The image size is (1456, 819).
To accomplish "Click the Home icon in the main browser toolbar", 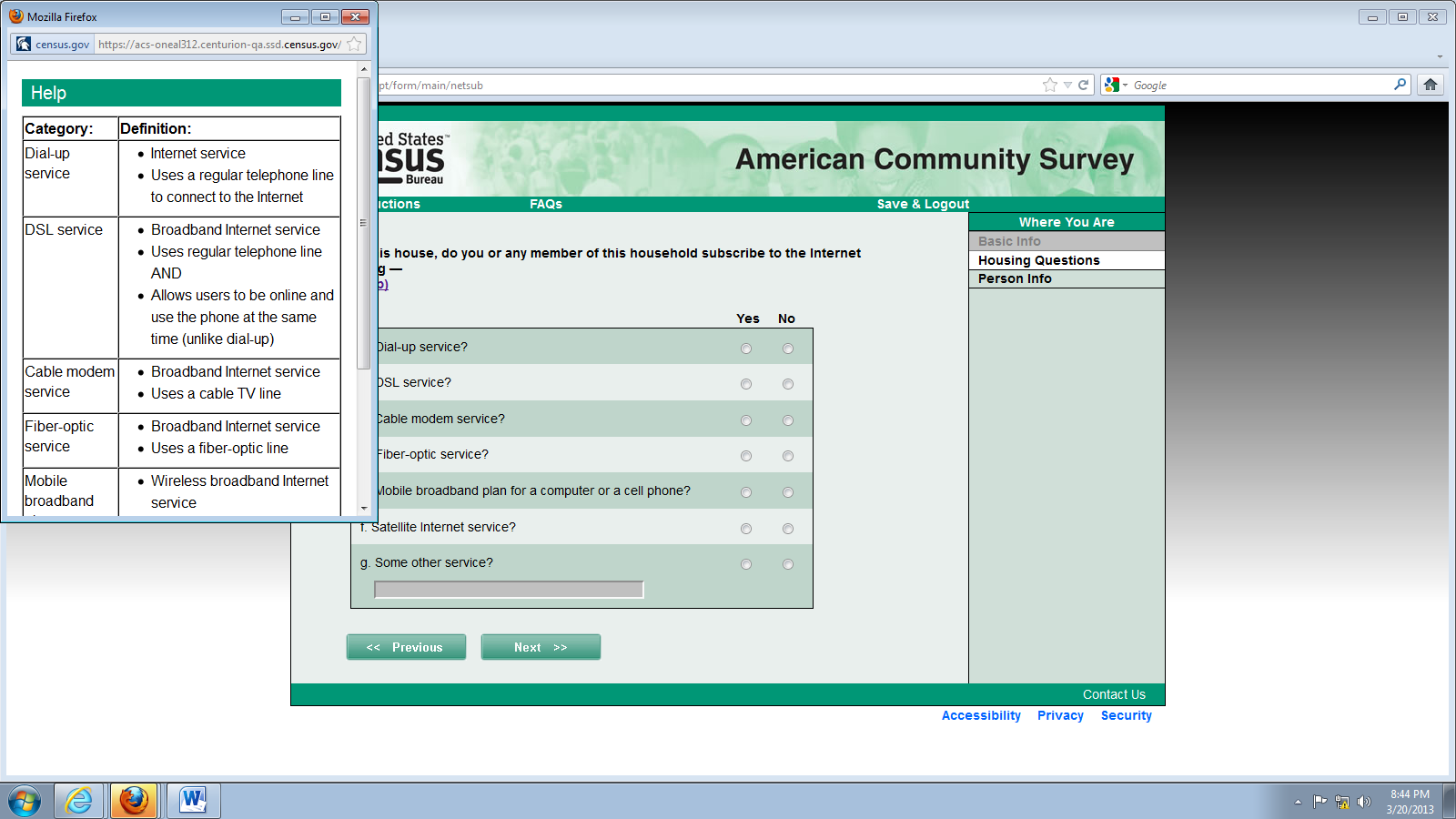I will coord(1431,85).
